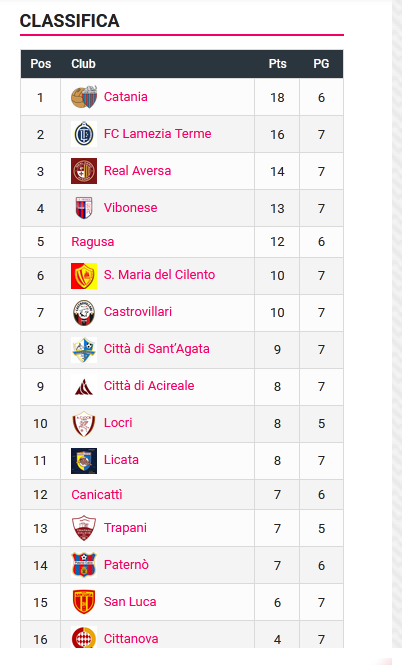Click the S. Maria del Cilento crest
Screen dimensions: 402x665
coord(84,276)
